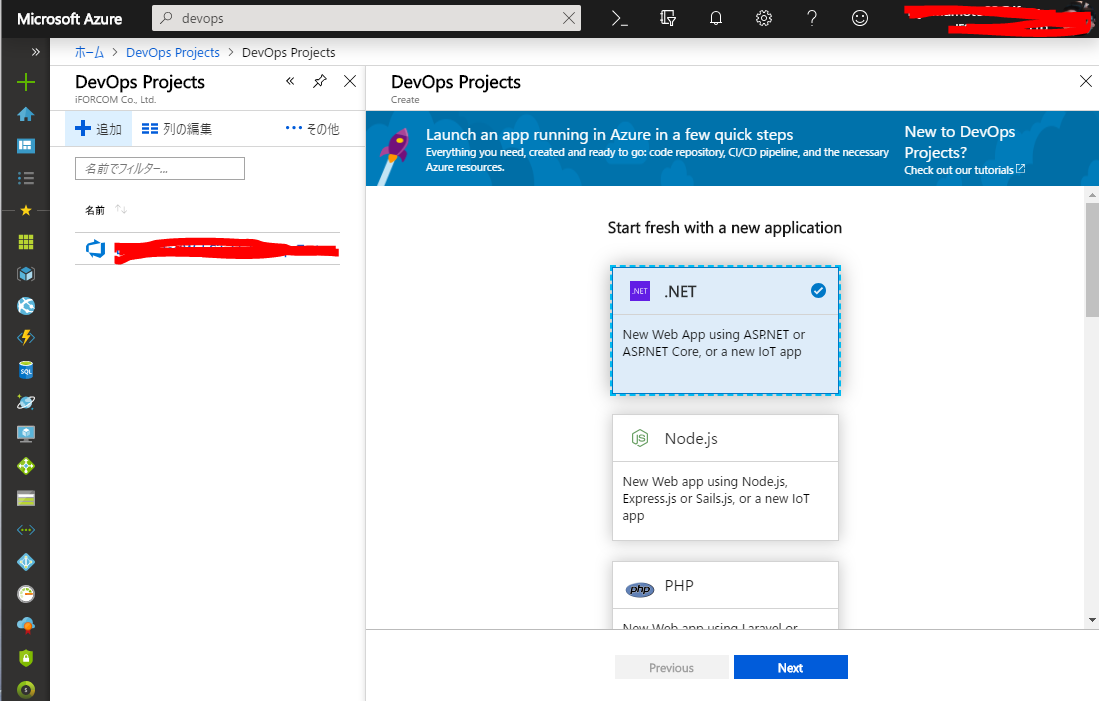1099x701 pixels.
Task: Select the .NET application card
Action: click(x=725, y=330)
